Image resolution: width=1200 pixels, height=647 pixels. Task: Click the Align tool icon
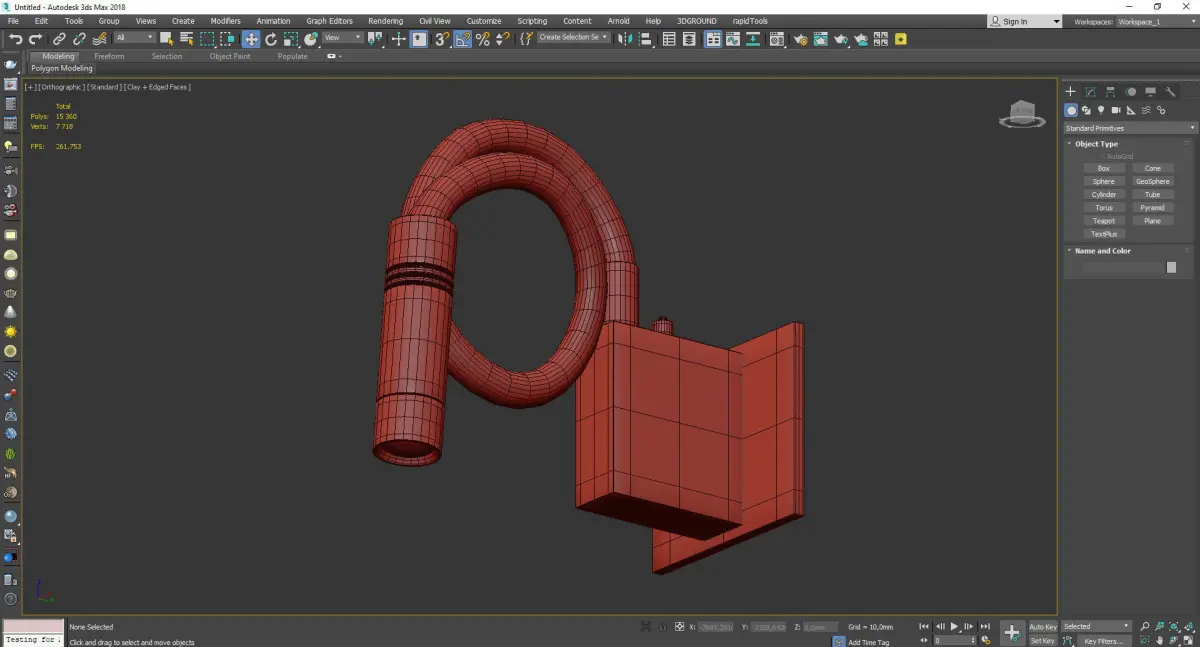(x=645, y=39)
